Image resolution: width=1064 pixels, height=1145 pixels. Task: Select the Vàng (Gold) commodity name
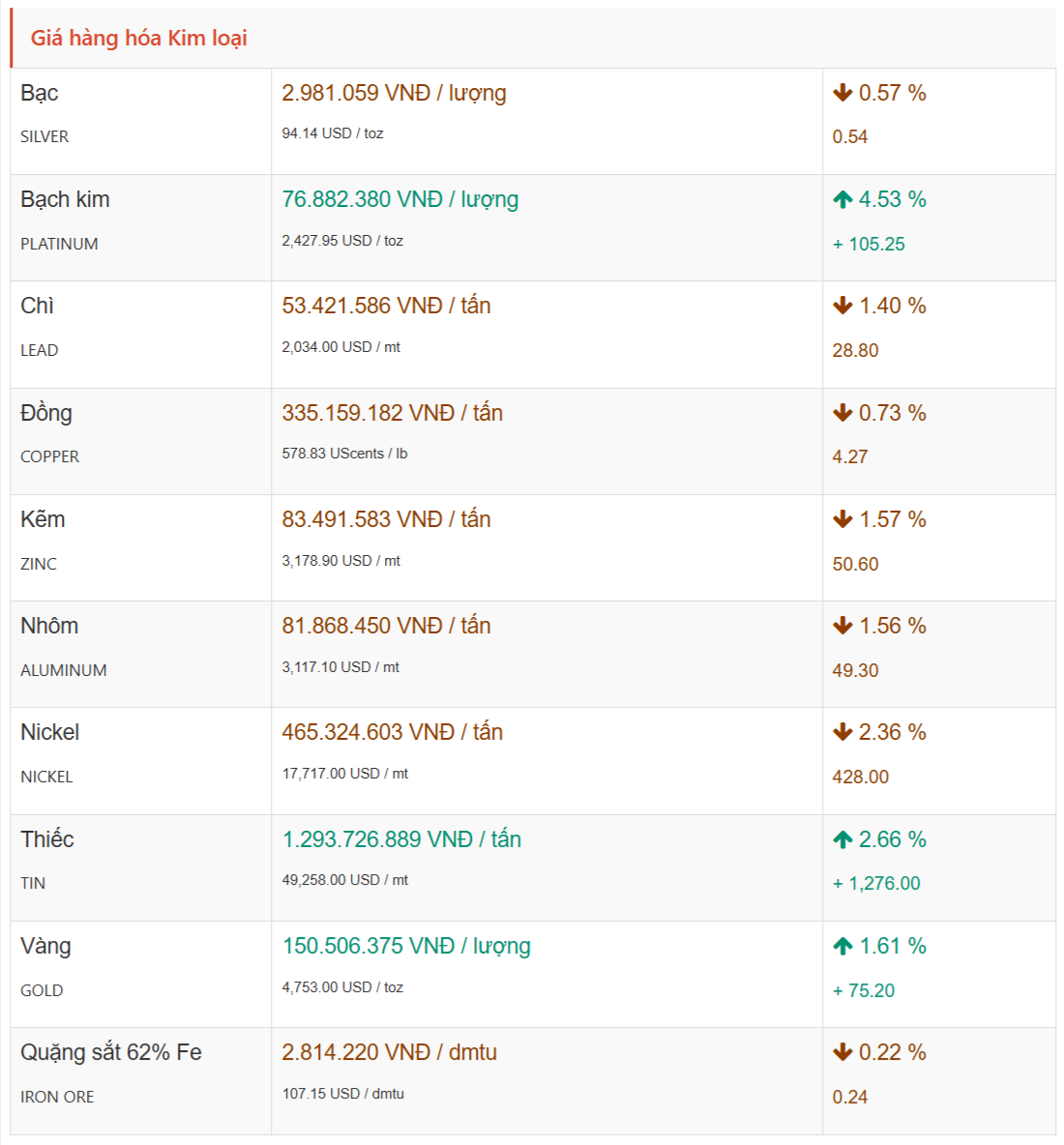[x=45, y=946]
